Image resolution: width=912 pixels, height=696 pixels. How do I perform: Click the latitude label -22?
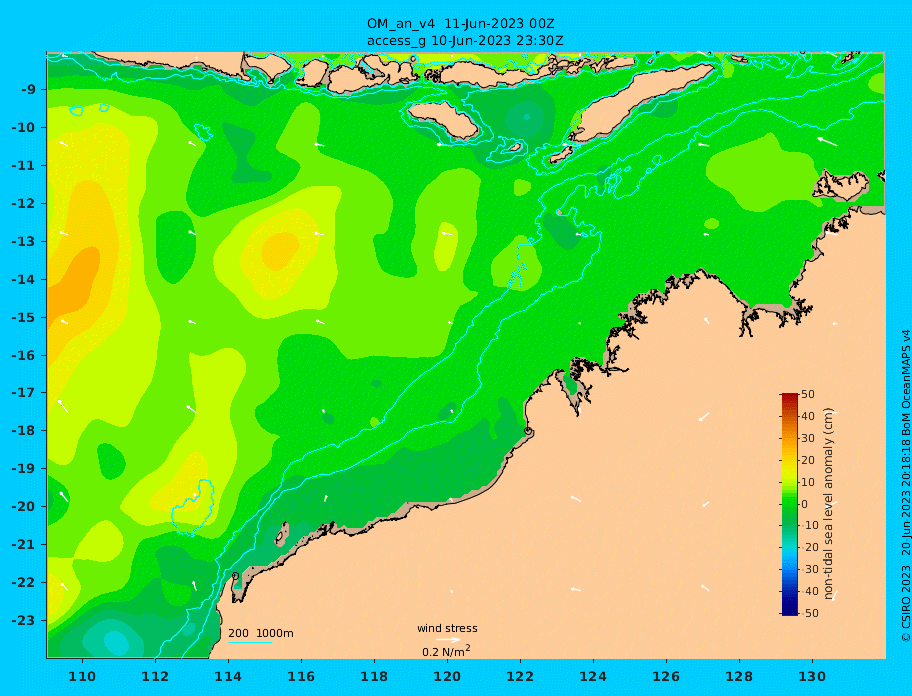click(x=24, y=583)
